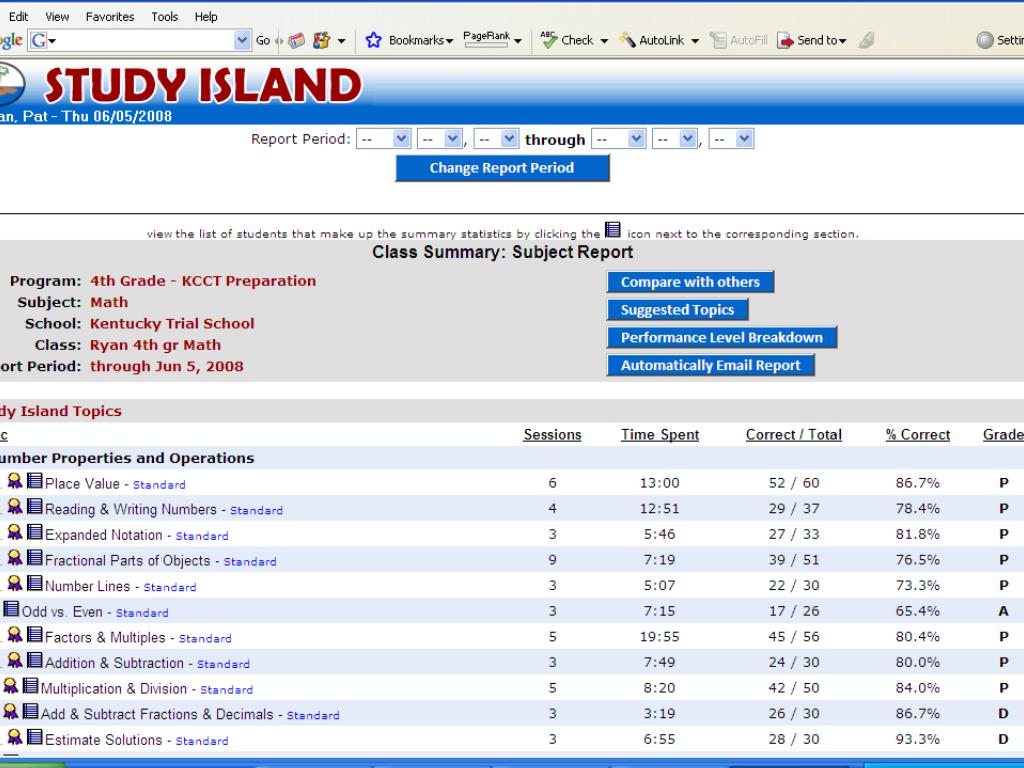
Task: Sort by the Sessions column header
Action: click(x=552, y=435)
